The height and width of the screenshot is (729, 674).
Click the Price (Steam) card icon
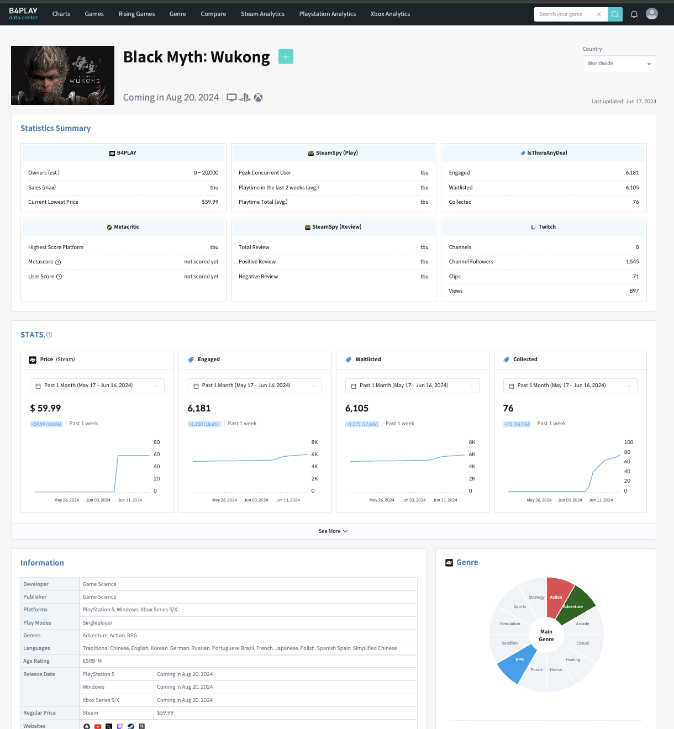(33, 360)
